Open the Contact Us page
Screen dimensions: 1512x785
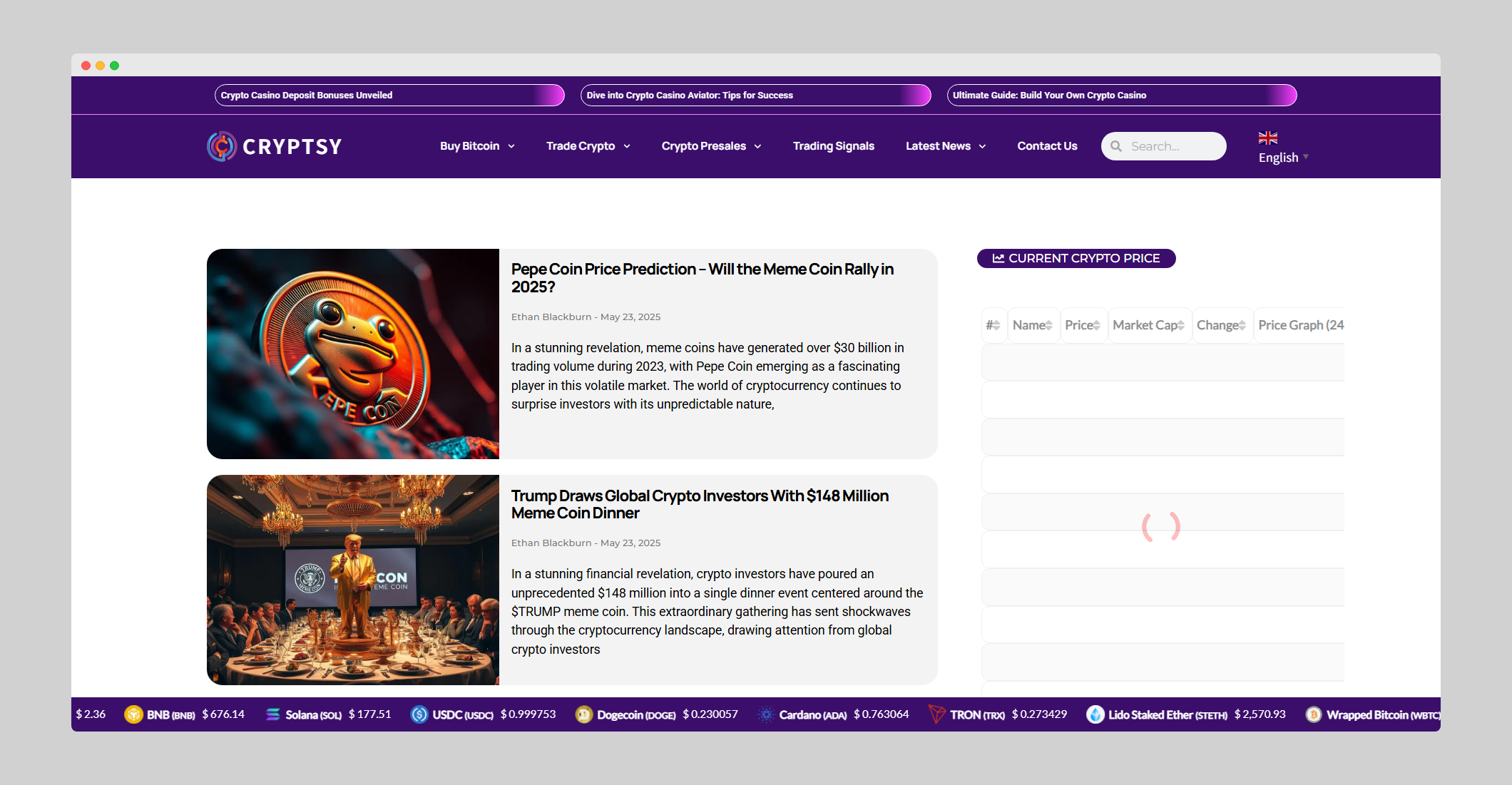(x=1047, y=146)
